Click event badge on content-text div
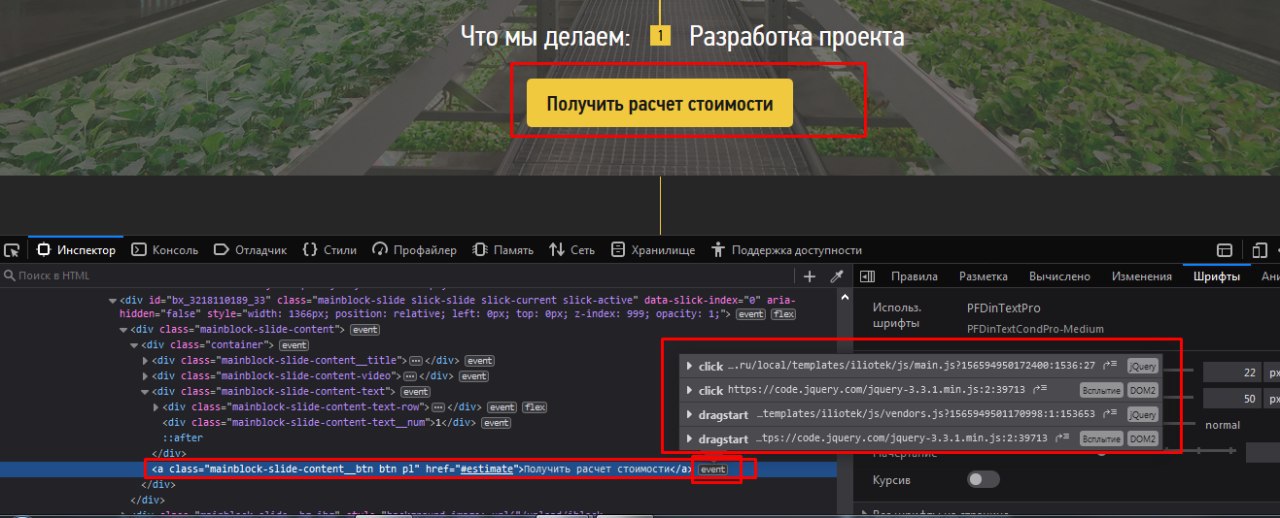The width and height of the screenshot is (1280, 518). (415, 392)
